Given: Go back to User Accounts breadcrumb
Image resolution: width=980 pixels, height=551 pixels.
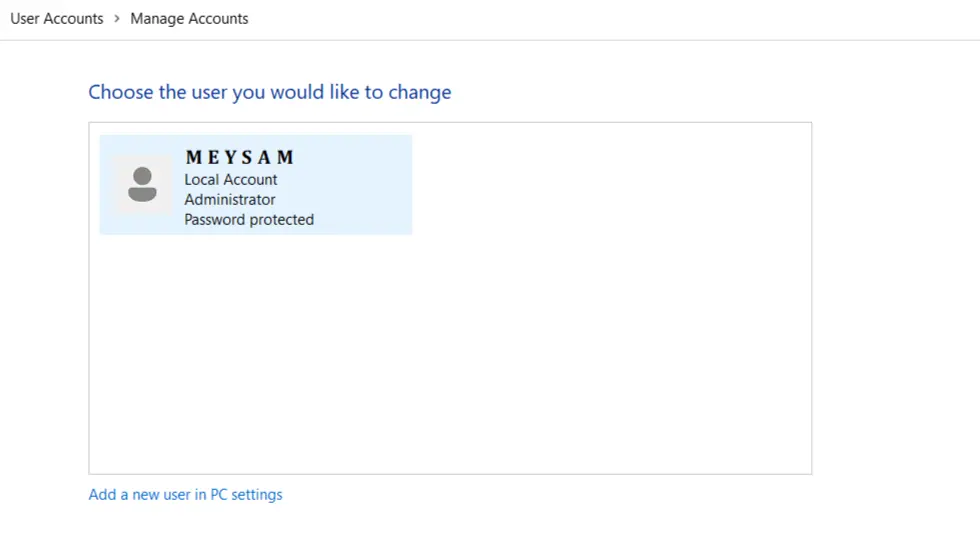Looking at the screenshot, I should (x=57, y=18).
